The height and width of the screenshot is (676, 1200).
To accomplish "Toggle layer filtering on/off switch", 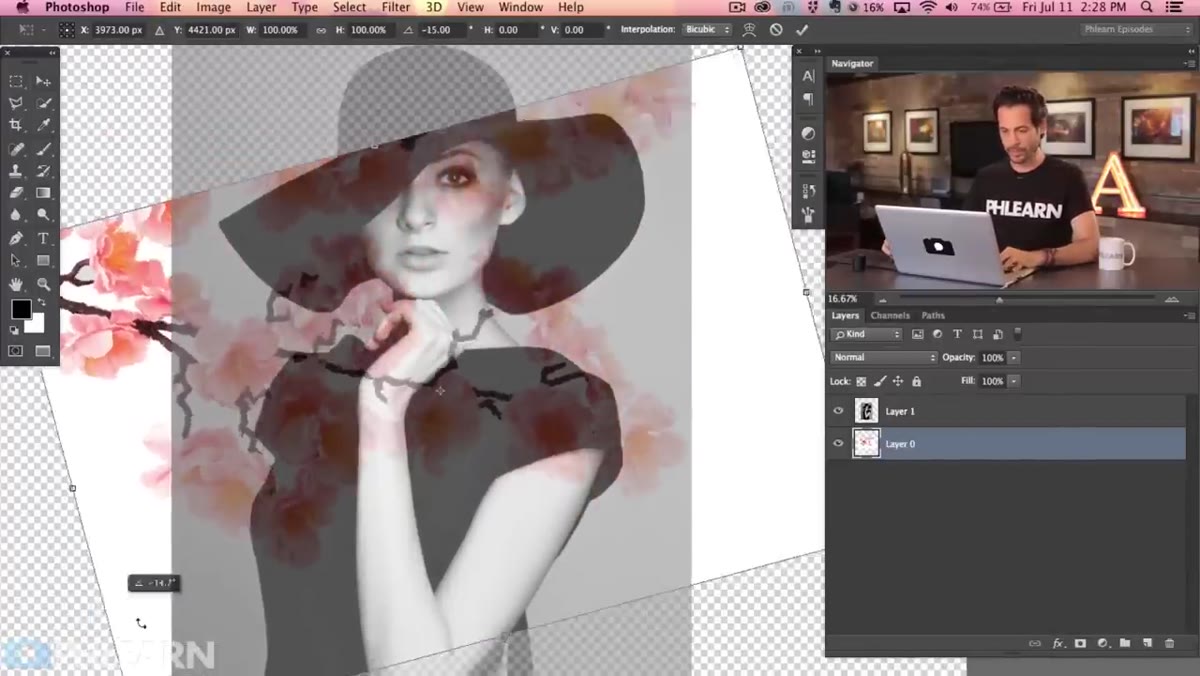I will (x=1018, y=333).
